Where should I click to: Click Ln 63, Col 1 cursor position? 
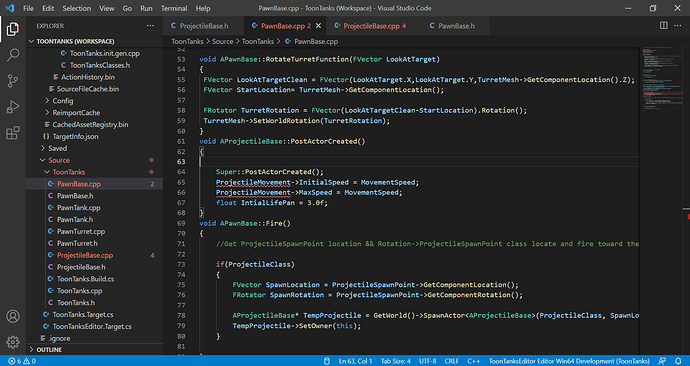coord(356,361)
